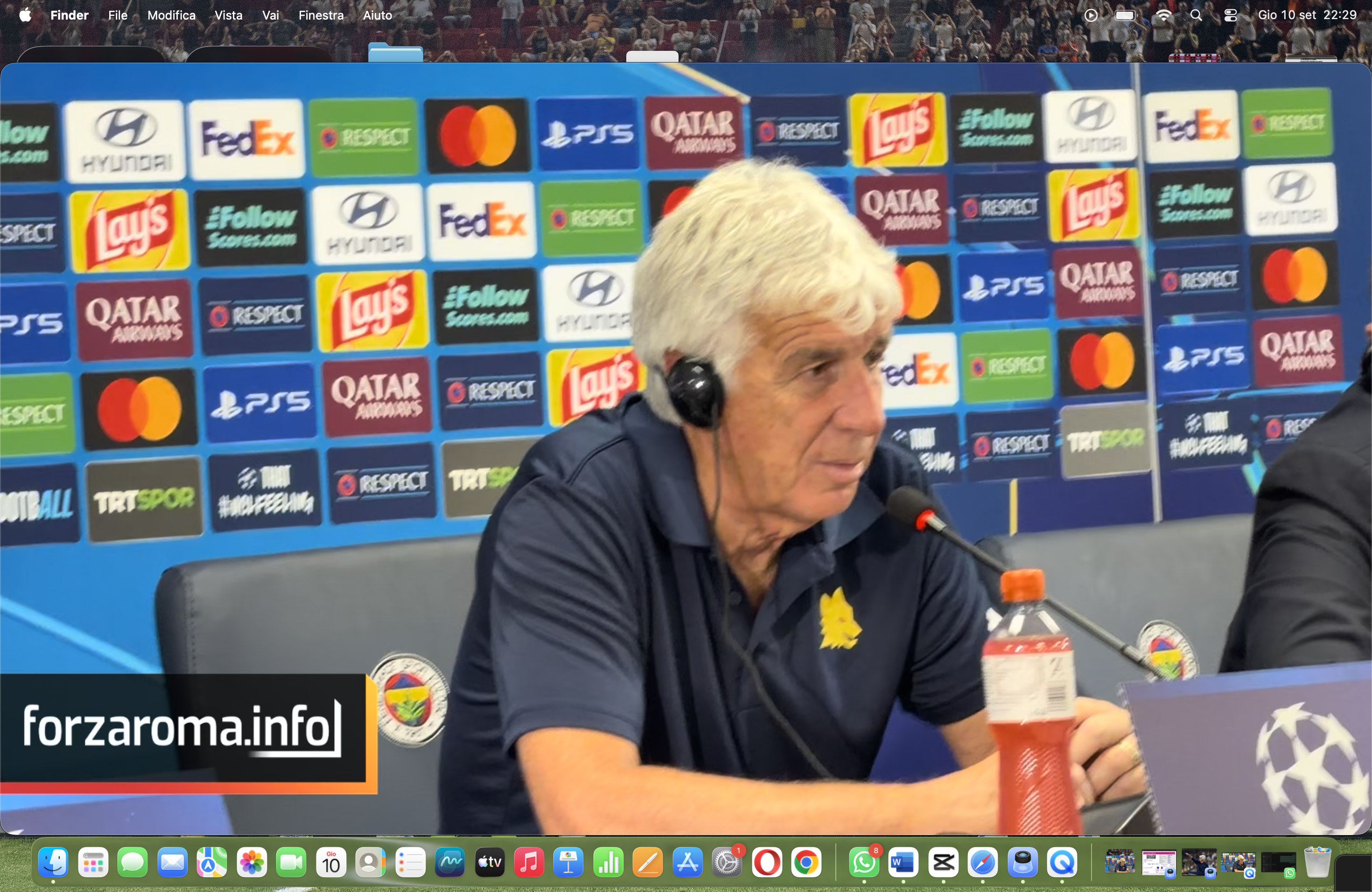Open the App Store
Viewport: 1372px width, 892px height.
click(x=687, y=863)
